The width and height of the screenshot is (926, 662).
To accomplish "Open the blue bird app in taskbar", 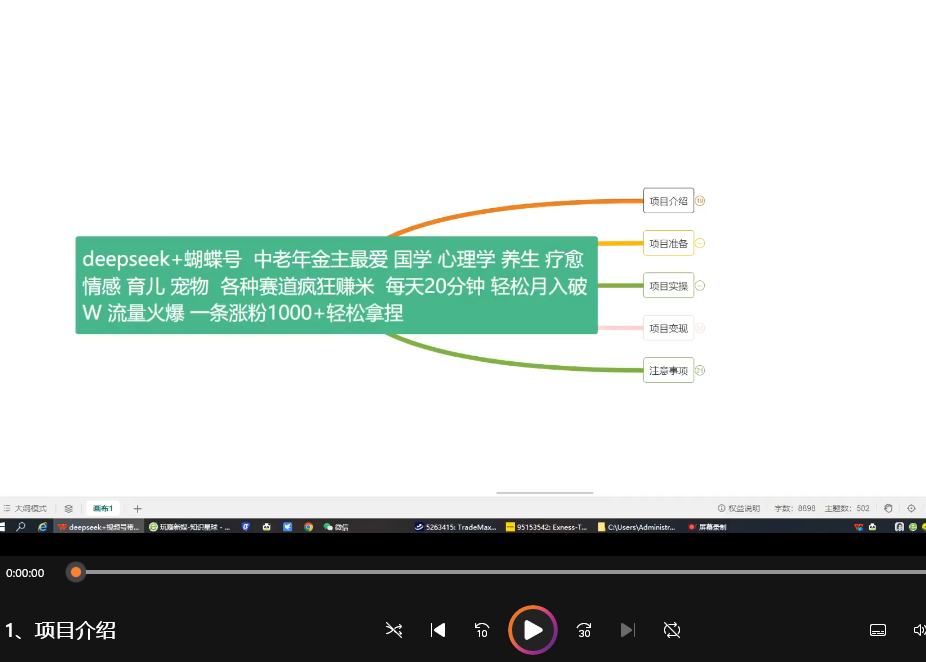I will [288, 527].
